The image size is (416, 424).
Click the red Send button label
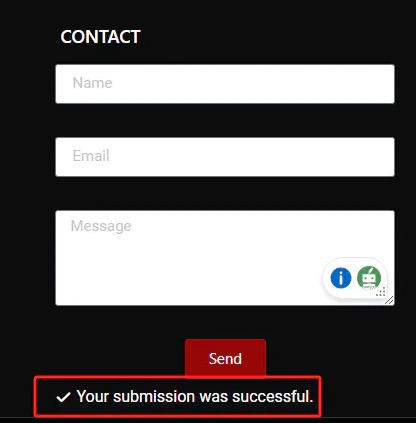225,359
